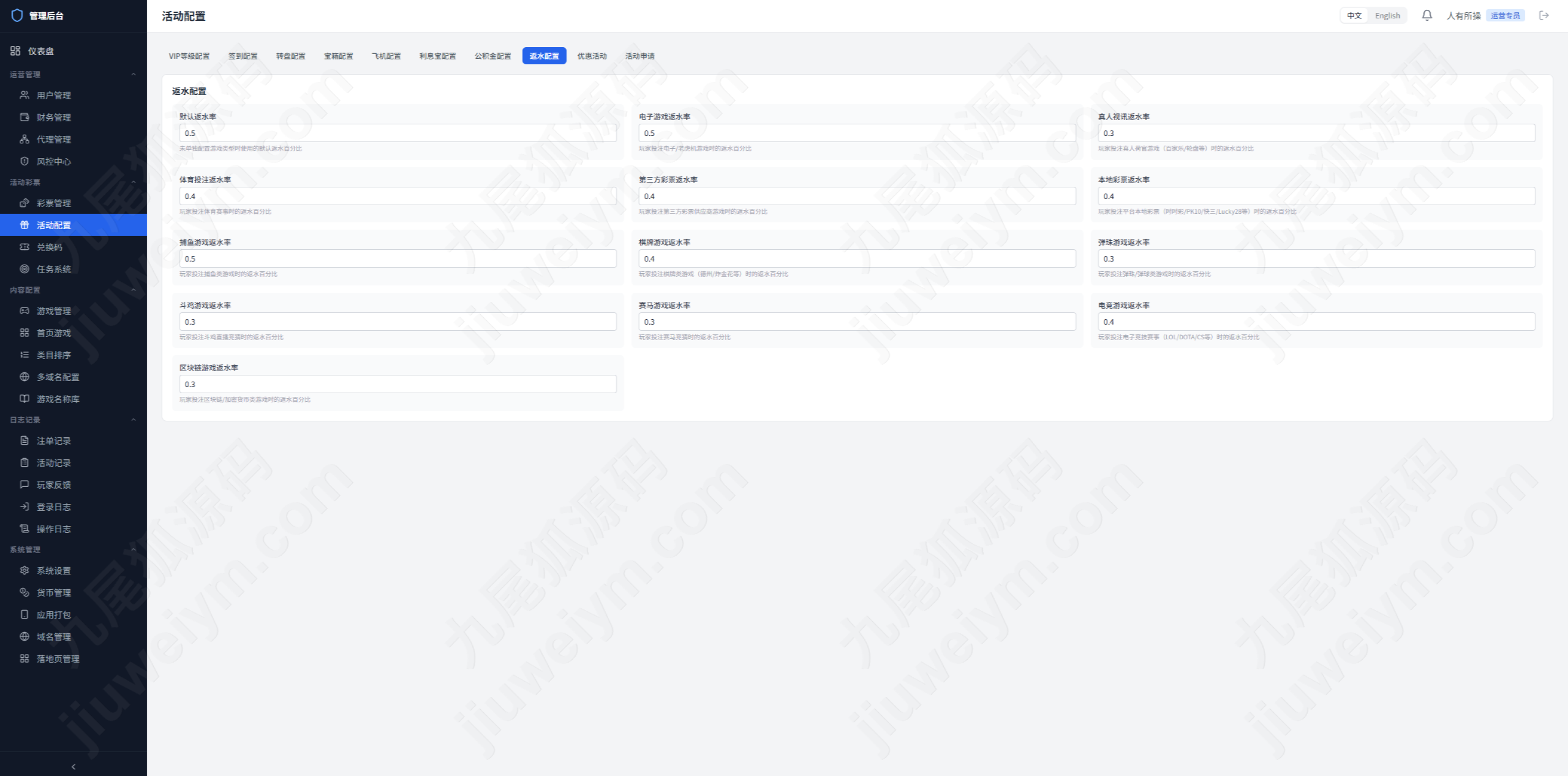Switch language to English

click(x=1387, y=16)
